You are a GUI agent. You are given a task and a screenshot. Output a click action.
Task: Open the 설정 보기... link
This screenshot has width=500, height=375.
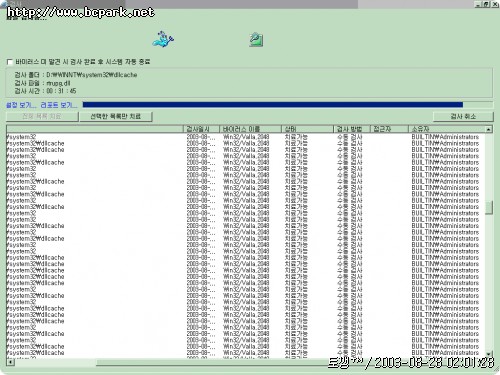(21, 105)
